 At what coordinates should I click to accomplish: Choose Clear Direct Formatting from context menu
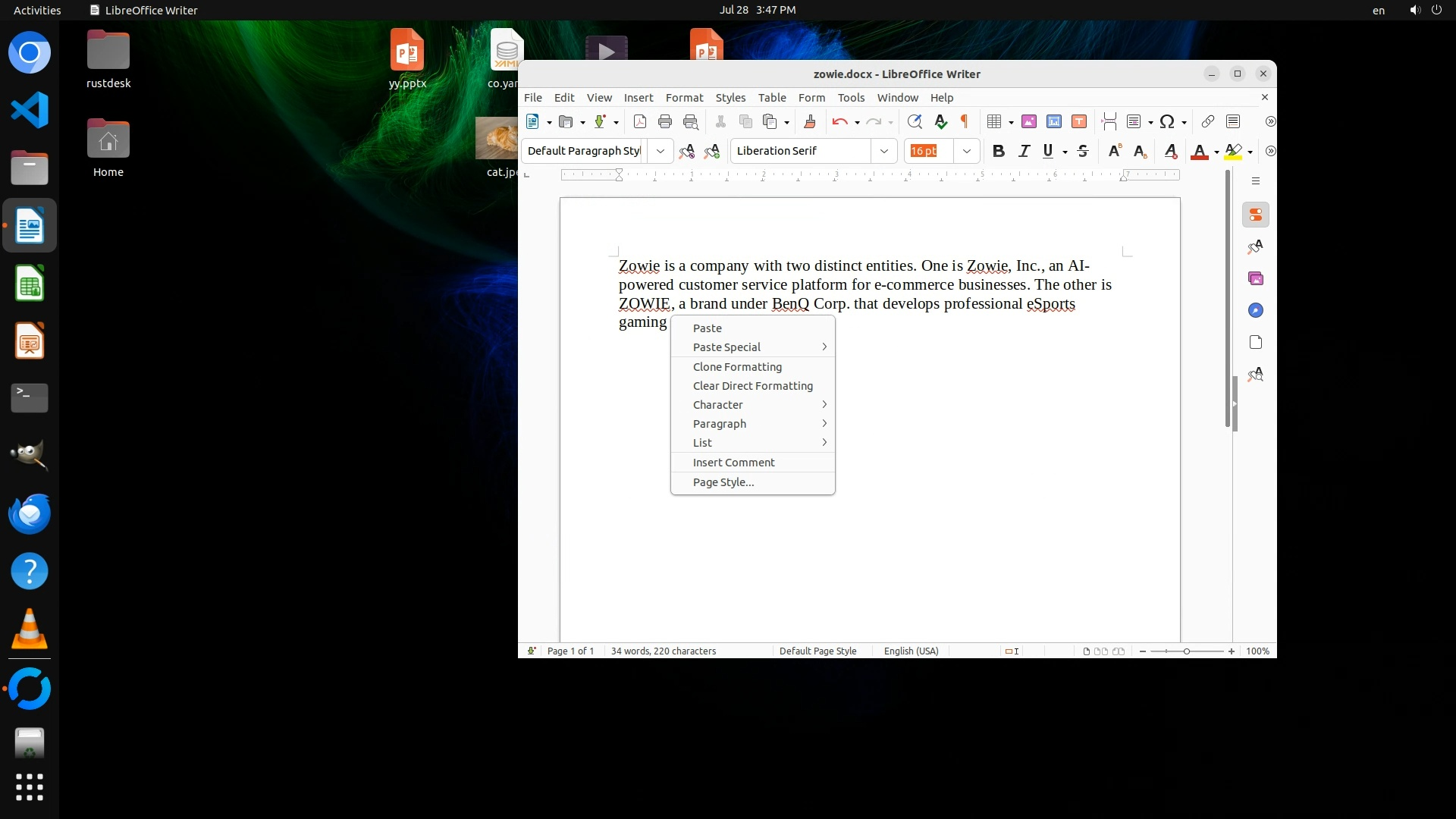point(752,386)
